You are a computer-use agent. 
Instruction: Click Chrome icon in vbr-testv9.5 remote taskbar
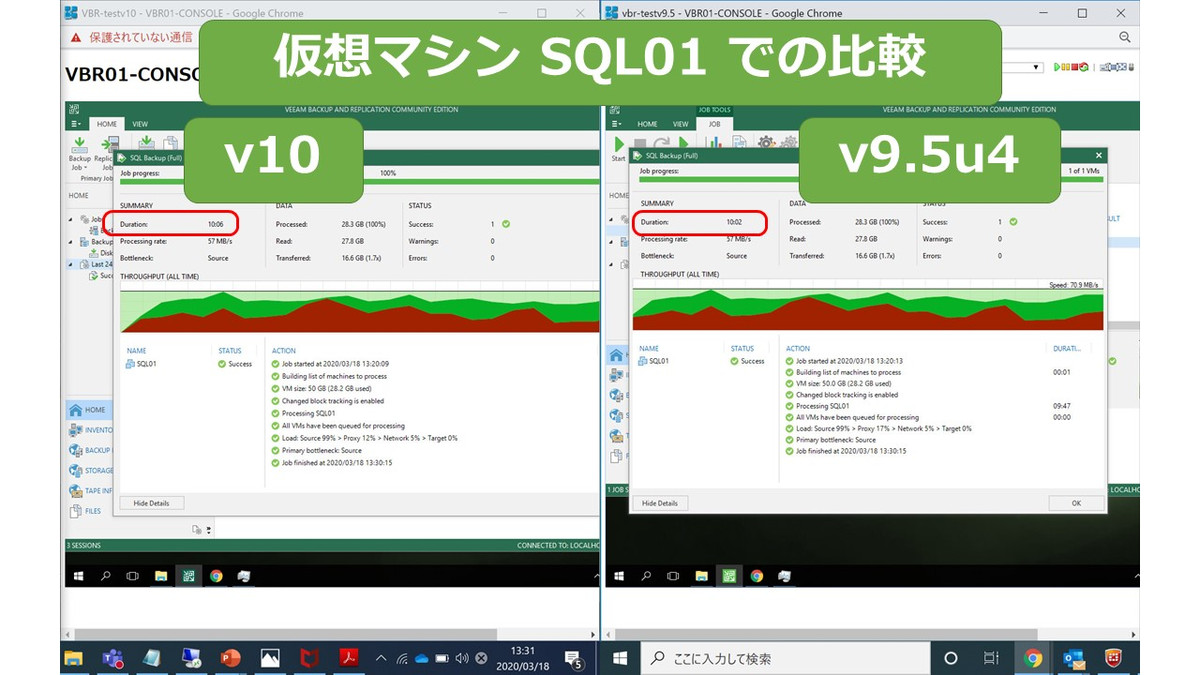click(757, 576)
